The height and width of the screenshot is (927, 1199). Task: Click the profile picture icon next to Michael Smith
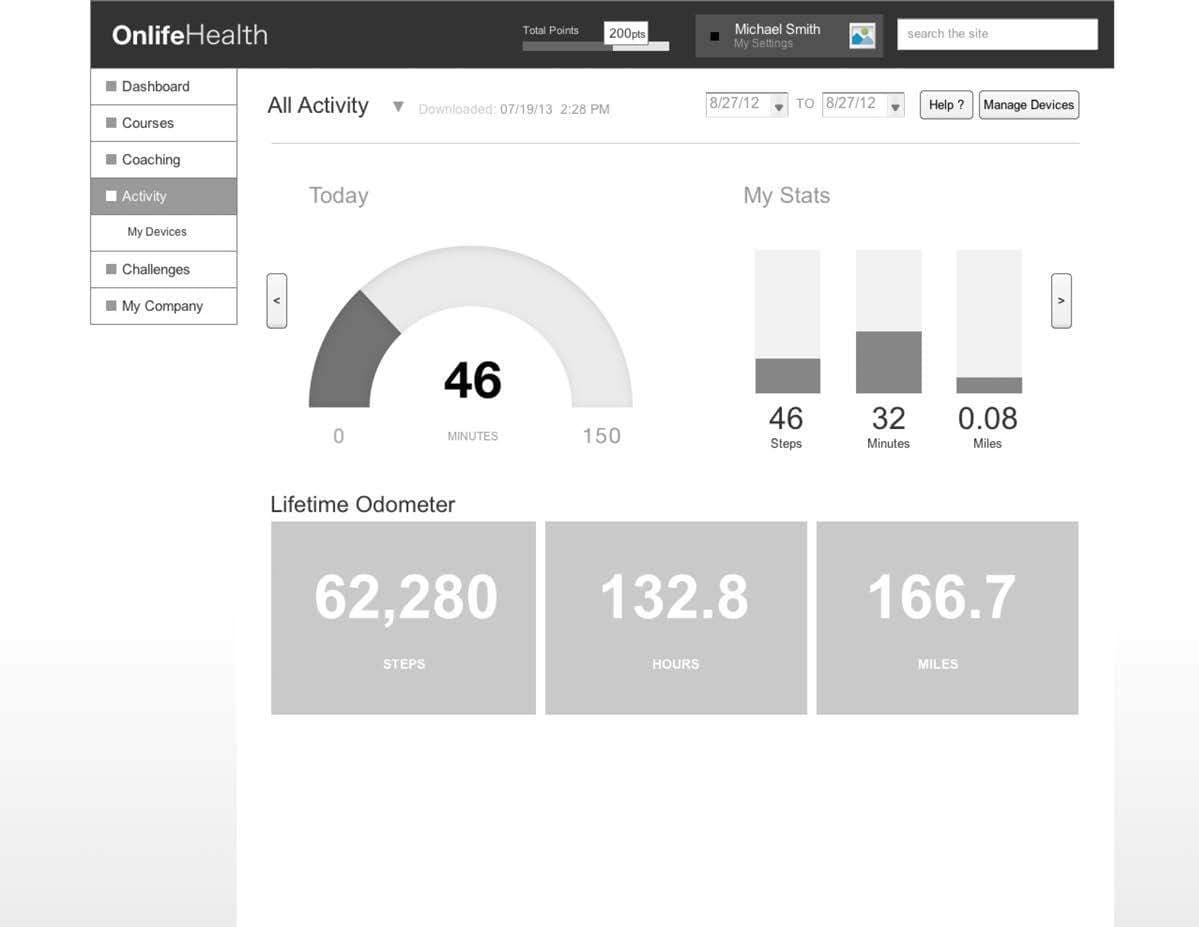pyautogui.click(x=862, y=36)
